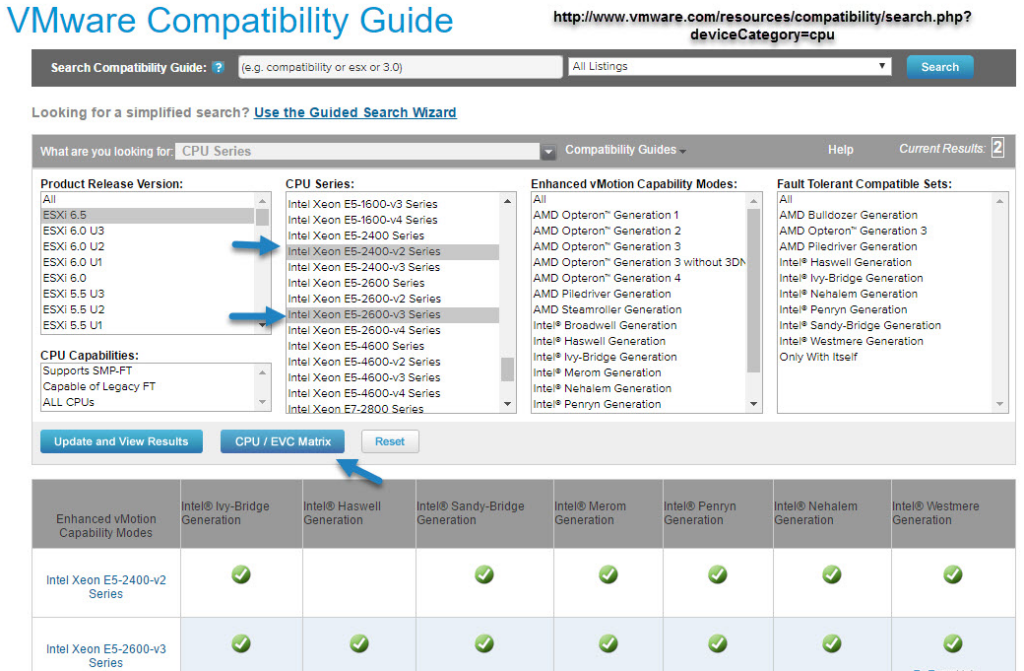
Task: Click E5-2400-v2 checkmark under Ivy-Bridge Generation
Action: [241, 574]
